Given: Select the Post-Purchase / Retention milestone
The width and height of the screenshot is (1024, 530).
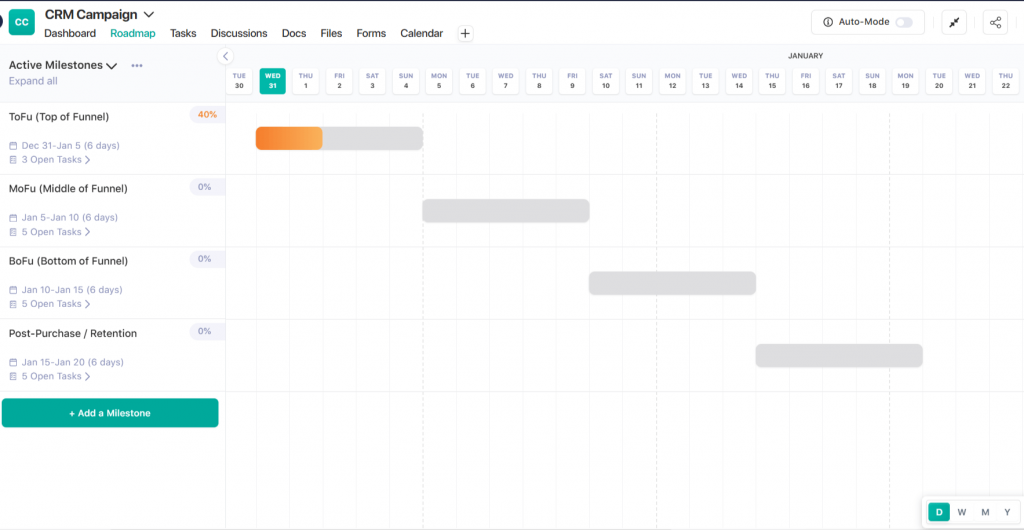Looking at the screenshot, I should [73, 334].
